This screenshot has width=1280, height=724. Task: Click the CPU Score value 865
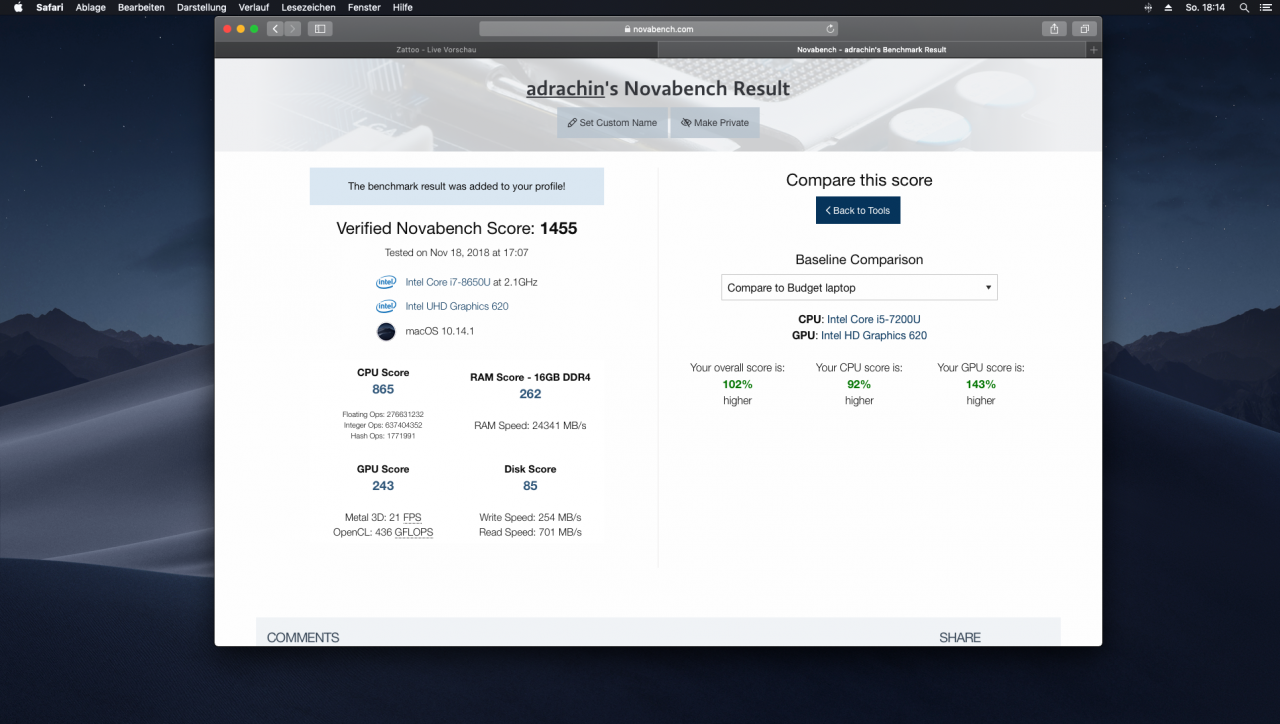point(383,389)
